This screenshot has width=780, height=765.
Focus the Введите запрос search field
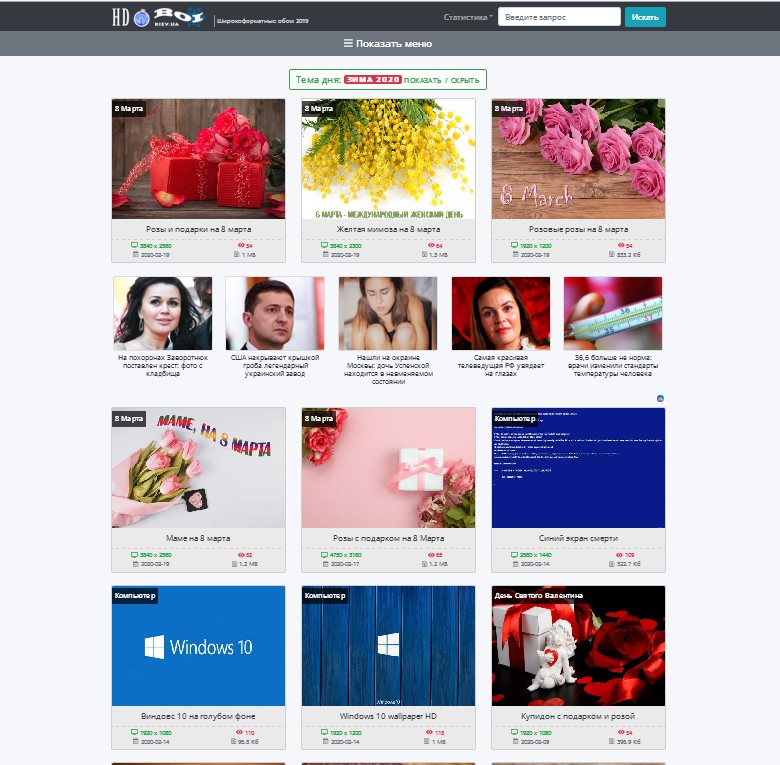(559, 17)
